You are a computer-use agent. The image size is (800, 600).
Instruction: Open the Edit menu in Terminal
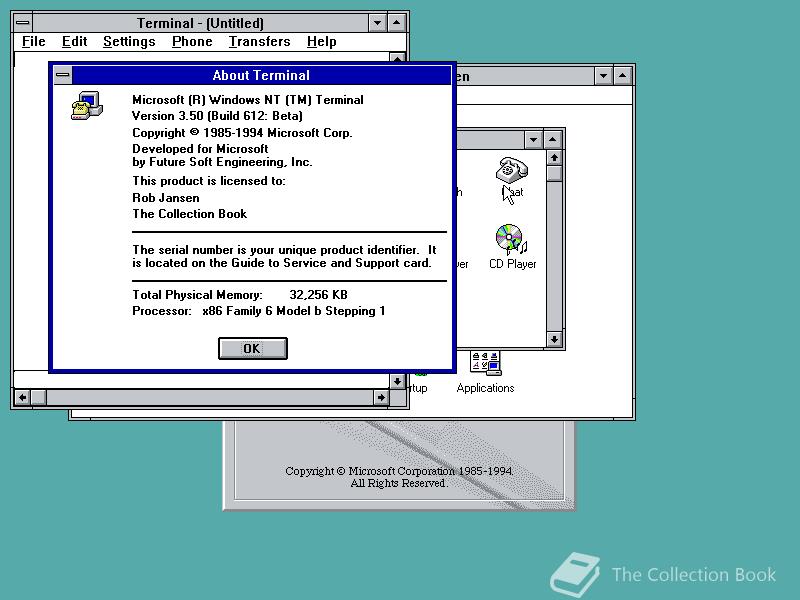tap(74, 41)
